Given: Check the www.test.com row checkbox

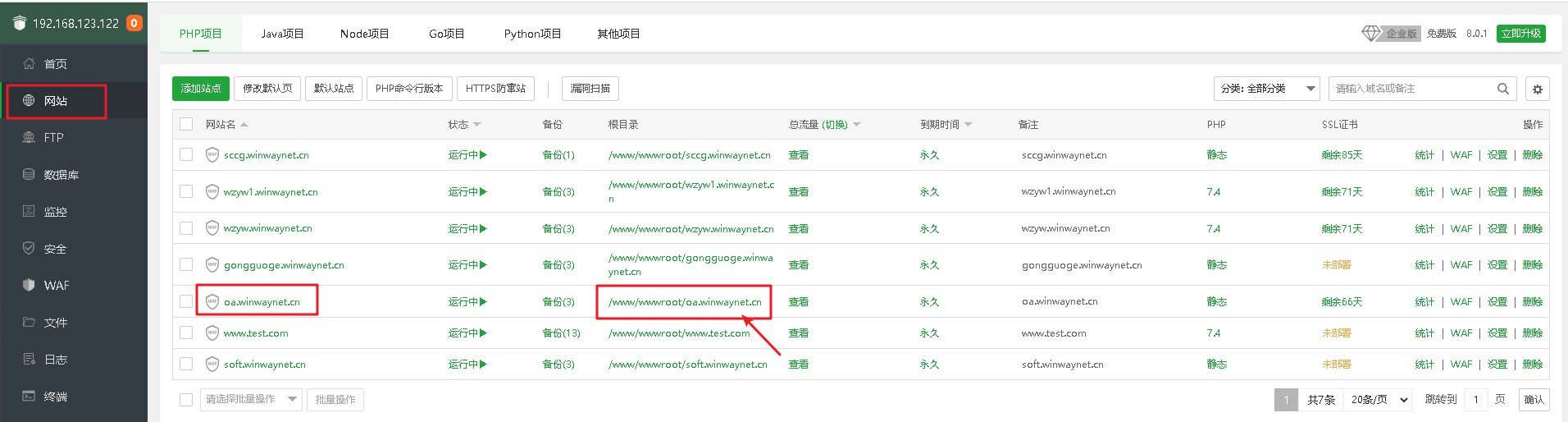Looking at the screenshot, I should 186,333.
